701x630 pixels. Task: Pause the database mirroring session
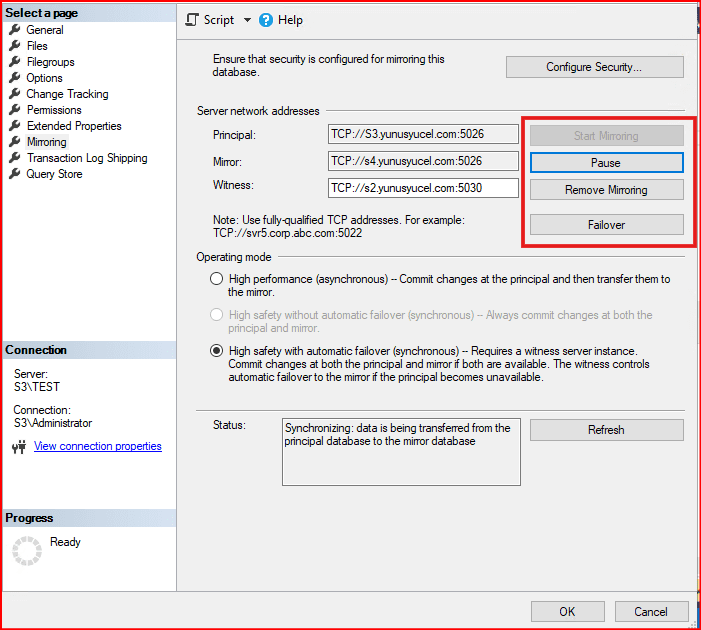[606, 162]
